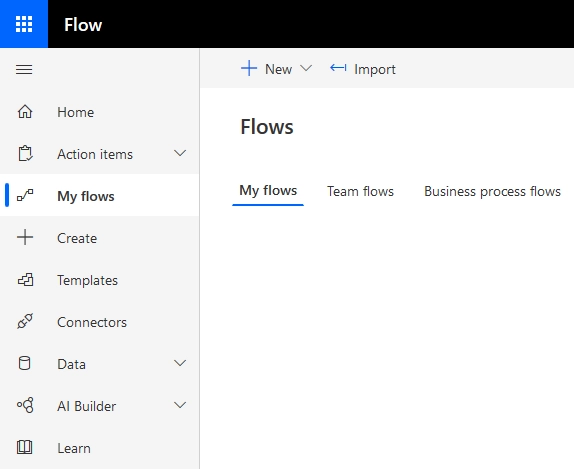Image resolution: width=574 pixels, height=469 pixels.
Task: Open Connectors label in the navigation
Action: tap(92, 322)
